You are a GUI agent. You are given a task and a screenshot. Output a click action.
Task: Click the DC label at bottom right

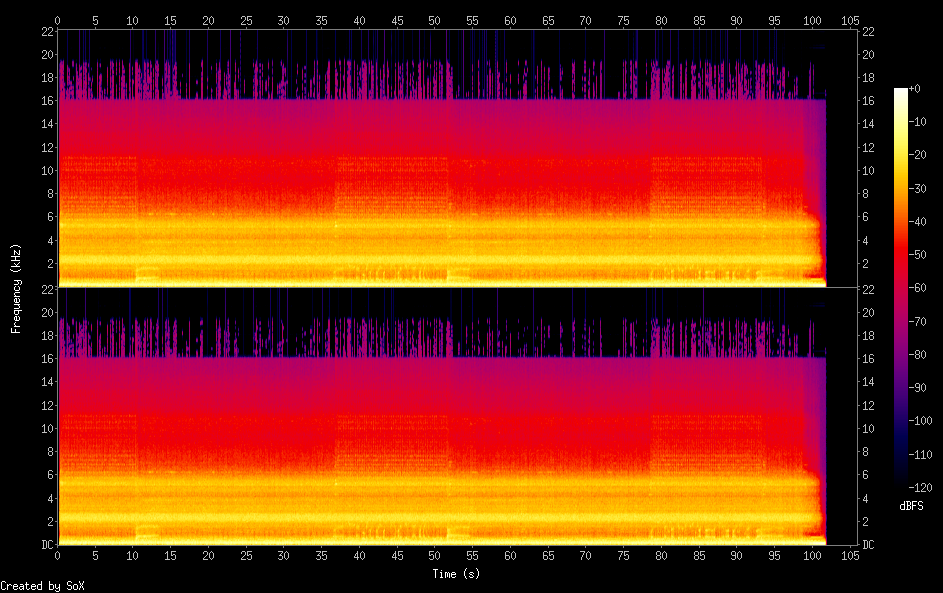tap(870, 545)
